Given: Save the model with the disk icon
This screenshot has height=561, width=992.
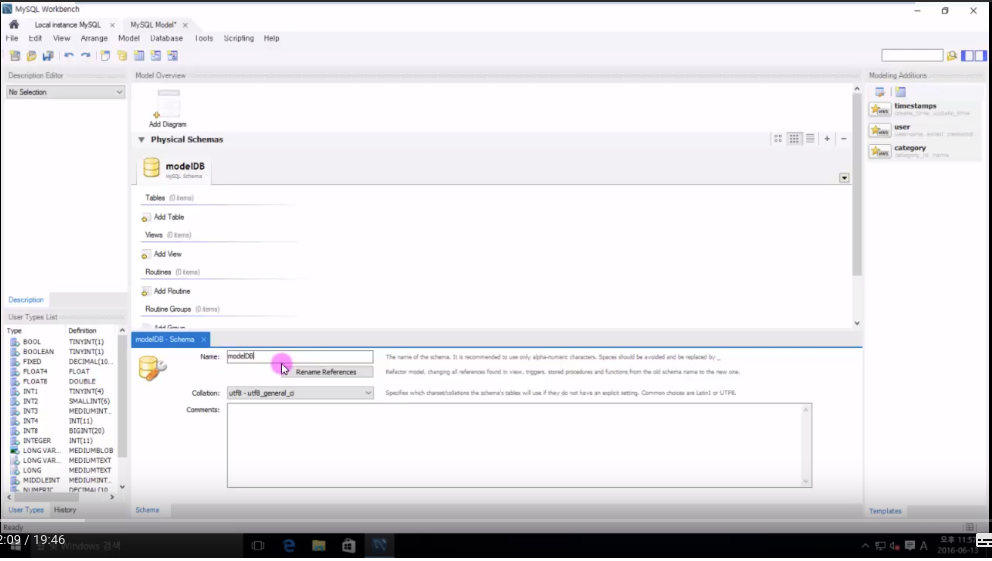Looking at the screenshot, I should click(48, 56).
